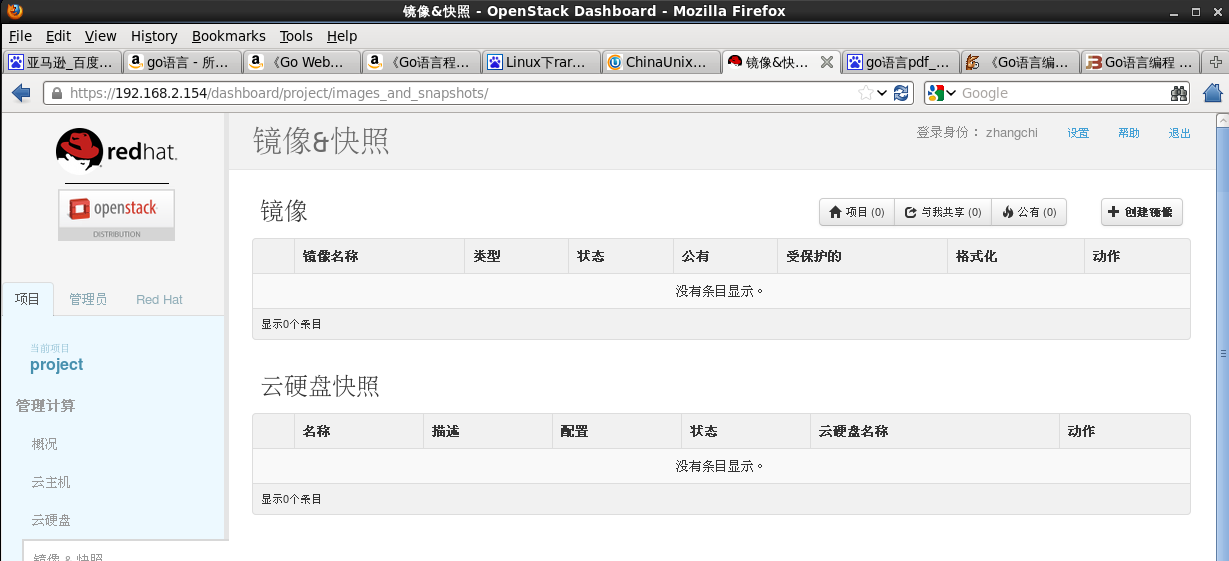Open the Bookmarks menu
Screen dimensions: 1229x561
[x=229, y=36]
